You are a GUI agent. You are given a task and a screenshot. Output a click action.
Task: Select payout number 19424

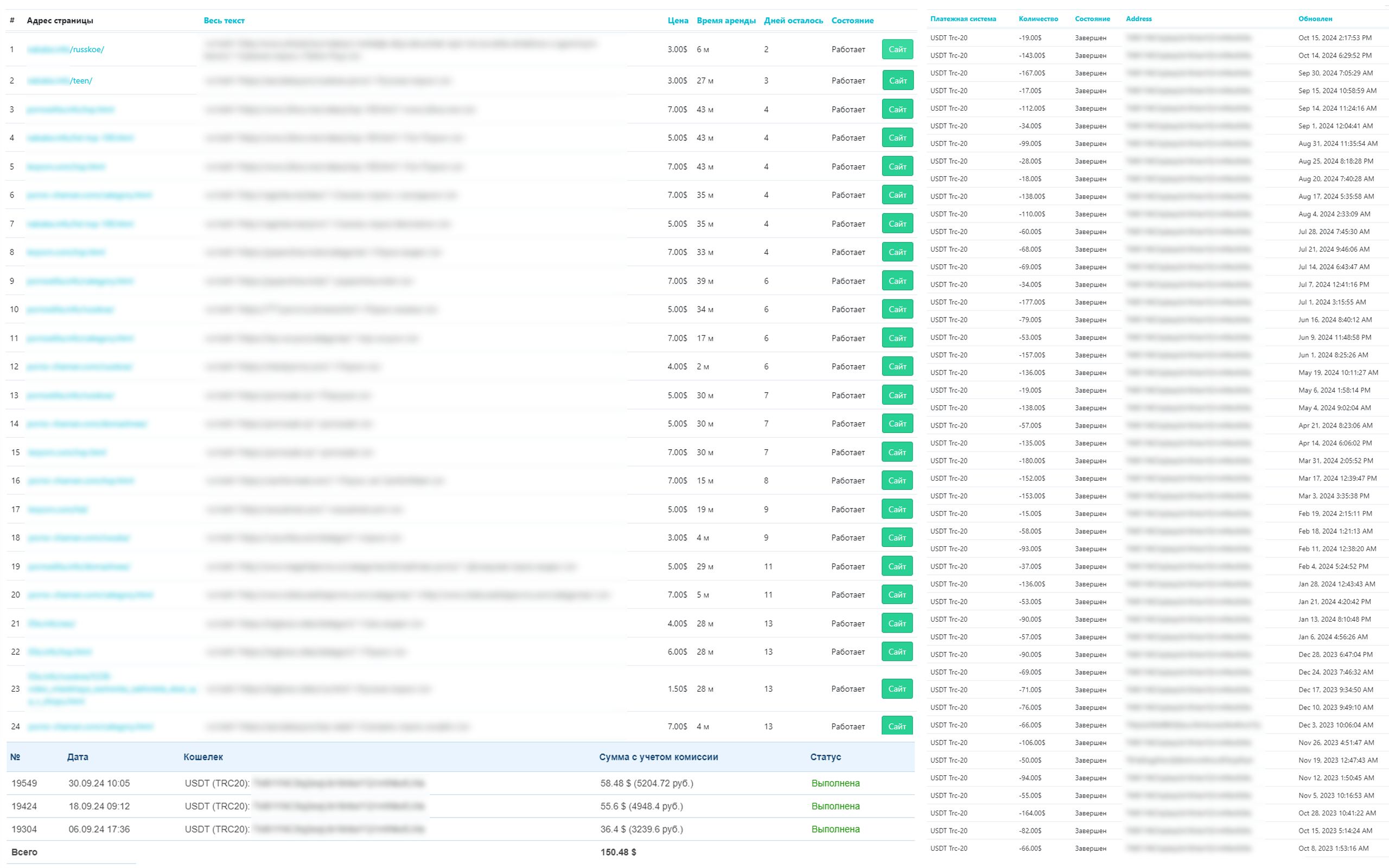point(24,806)
